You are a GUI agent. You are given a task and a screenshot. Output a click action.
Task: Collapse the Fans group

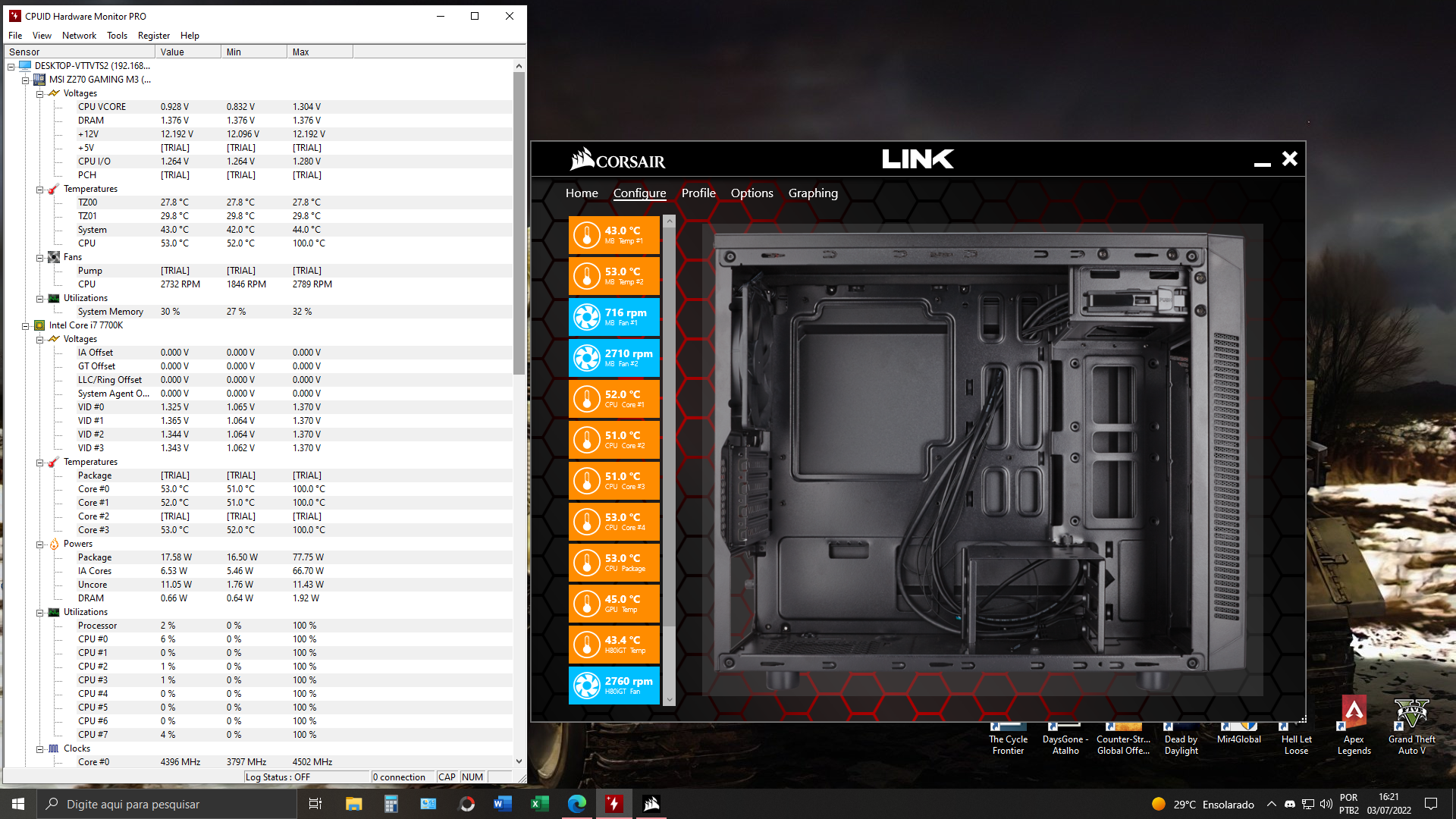[x=40, y=258]
